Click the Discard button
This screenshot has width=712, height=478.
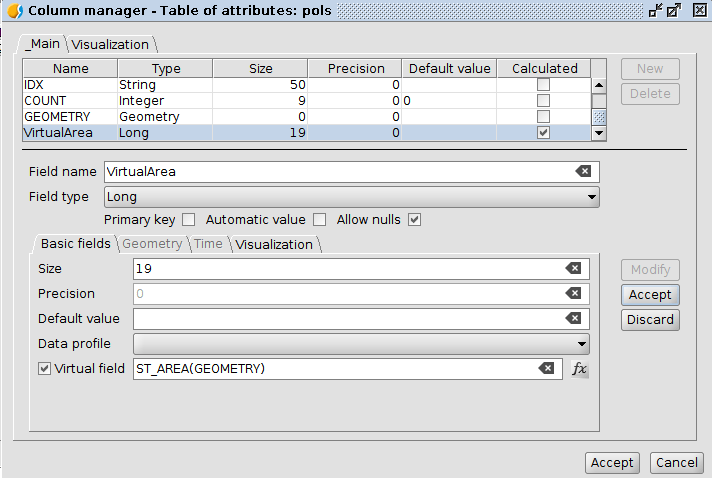point(650,320)
